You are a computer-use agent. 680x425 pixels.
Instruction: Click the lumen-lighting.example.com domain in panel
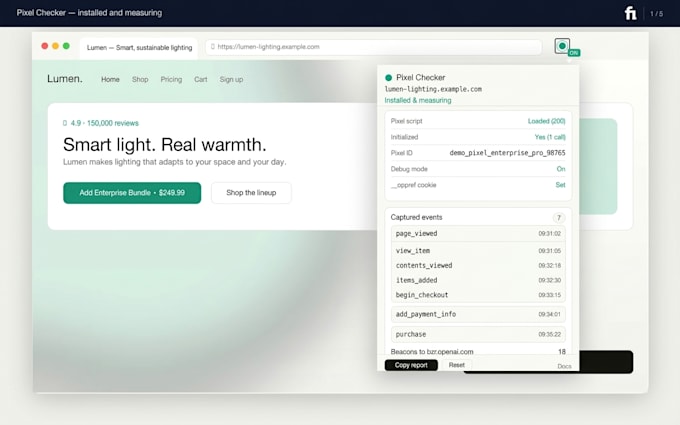[x=433, y=89]
